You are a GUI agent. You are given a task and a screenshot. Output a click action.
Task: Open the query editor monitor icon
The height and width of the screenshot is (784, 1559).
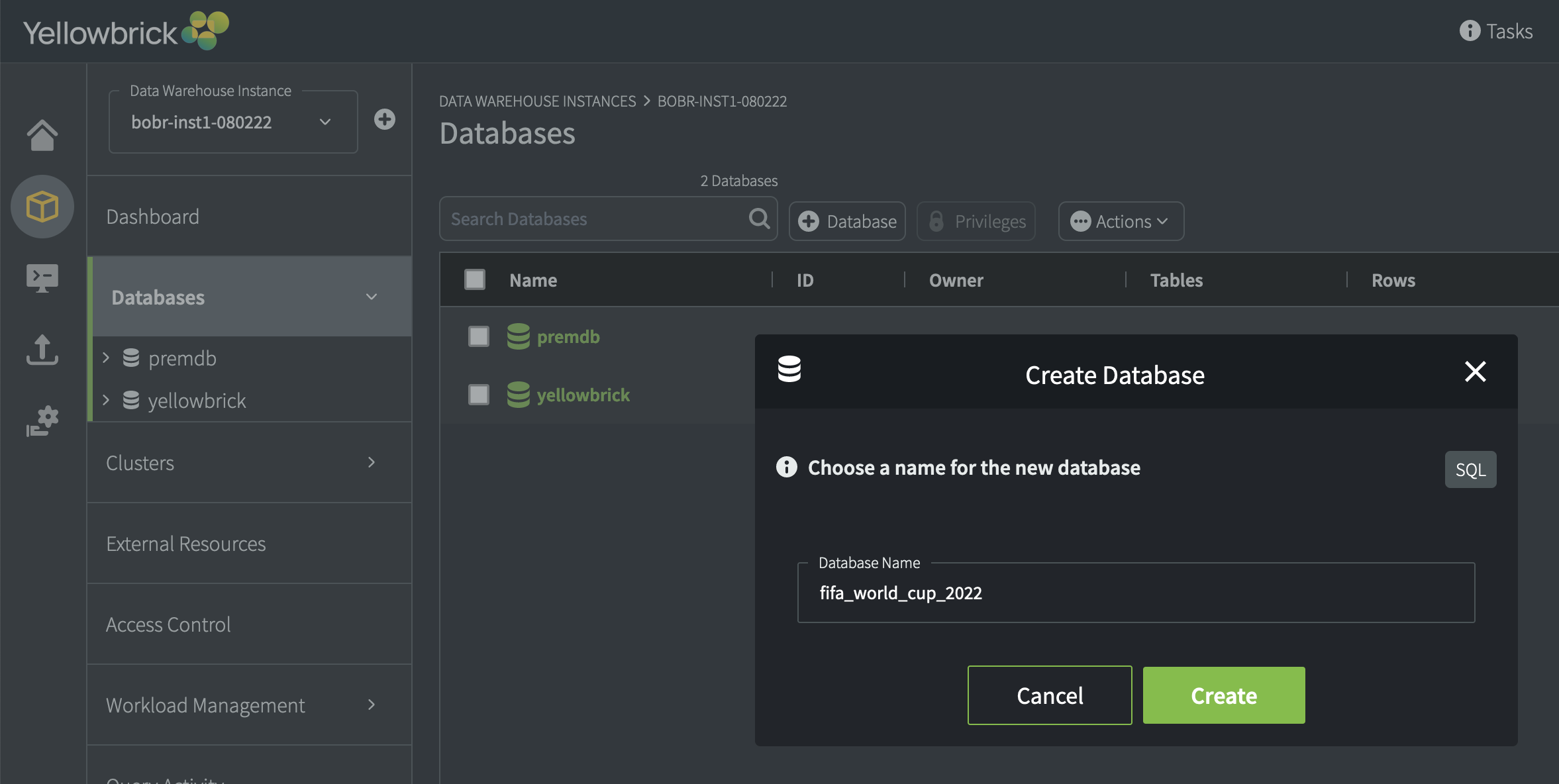point(42,278)
